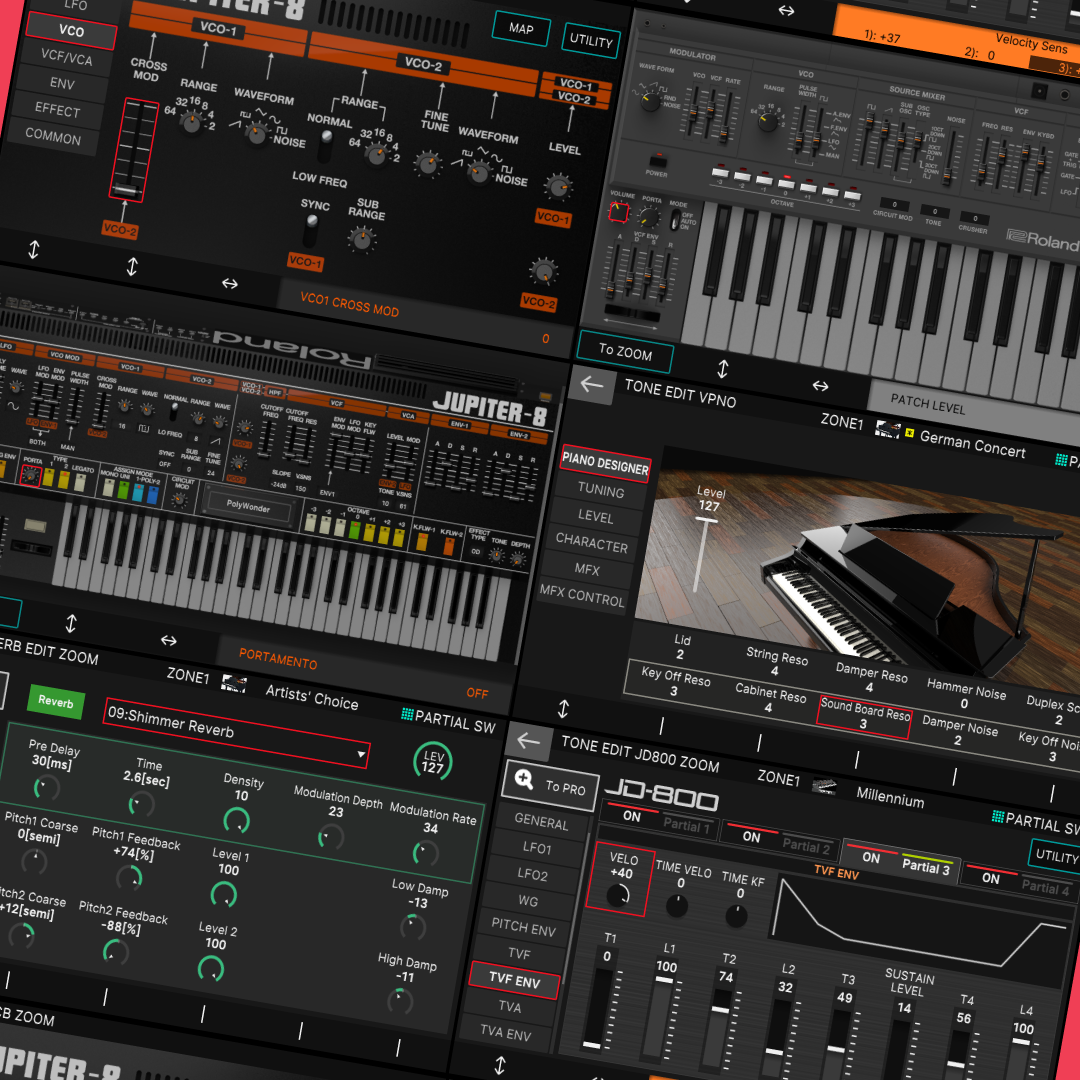Click the VELO +40 knob
The height and width of the screenshot is (1080, 1080).
618,895
